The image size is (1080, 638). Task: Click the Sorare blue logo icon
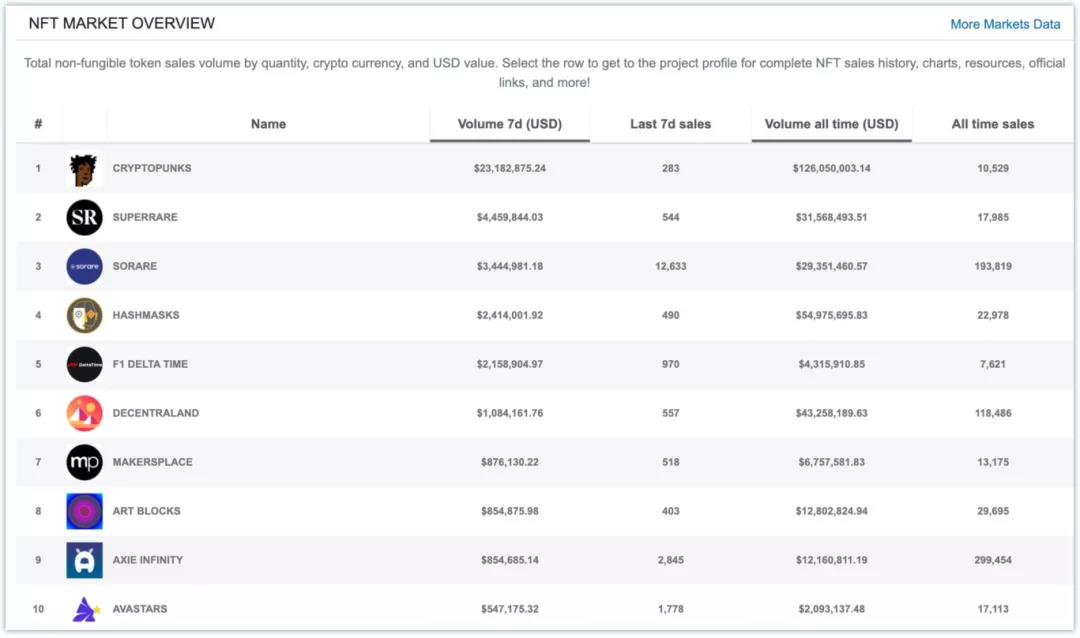pos(84,266)
